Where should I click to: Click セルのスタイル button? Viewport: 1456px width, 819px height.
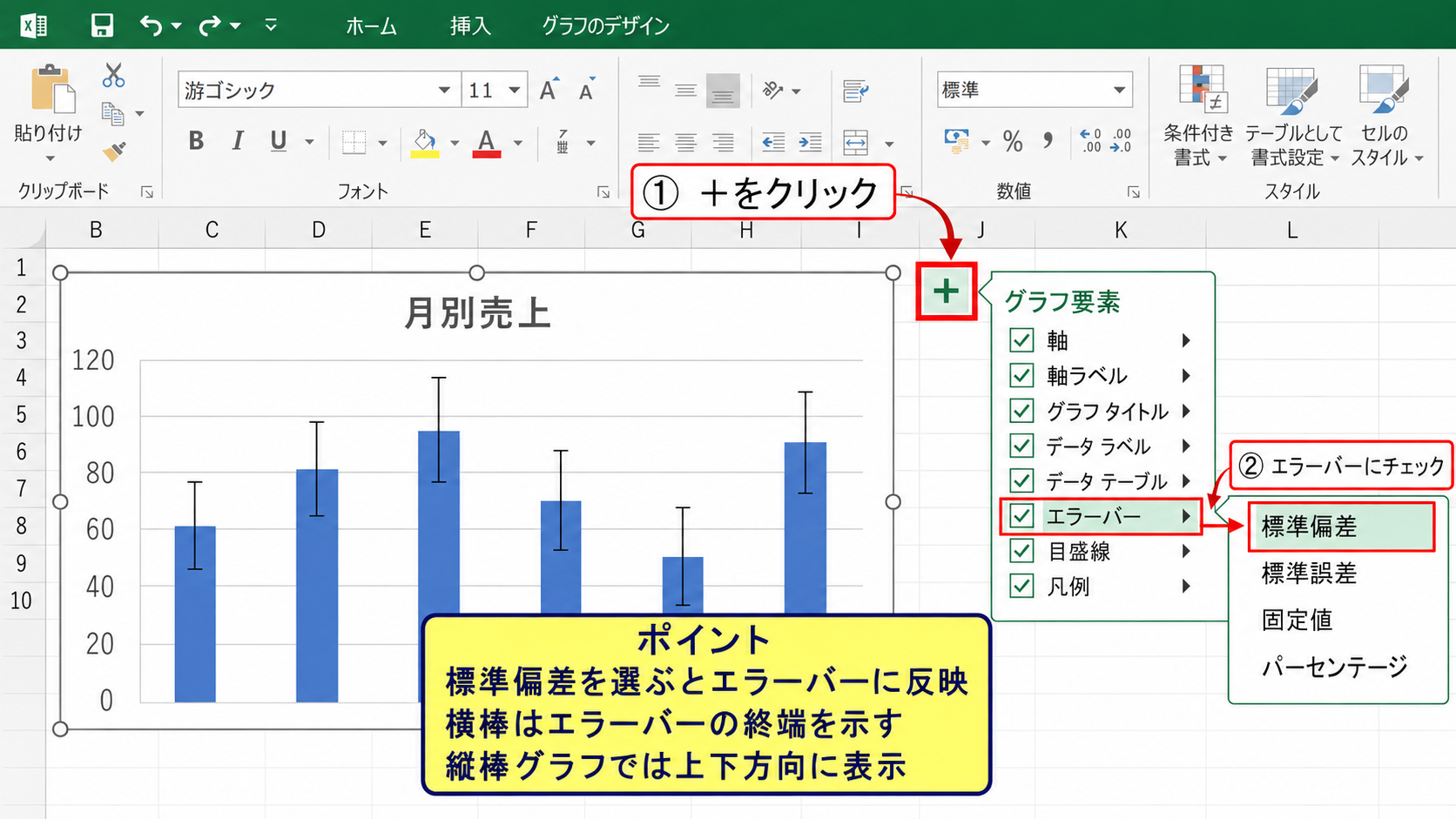(1386, 115)
